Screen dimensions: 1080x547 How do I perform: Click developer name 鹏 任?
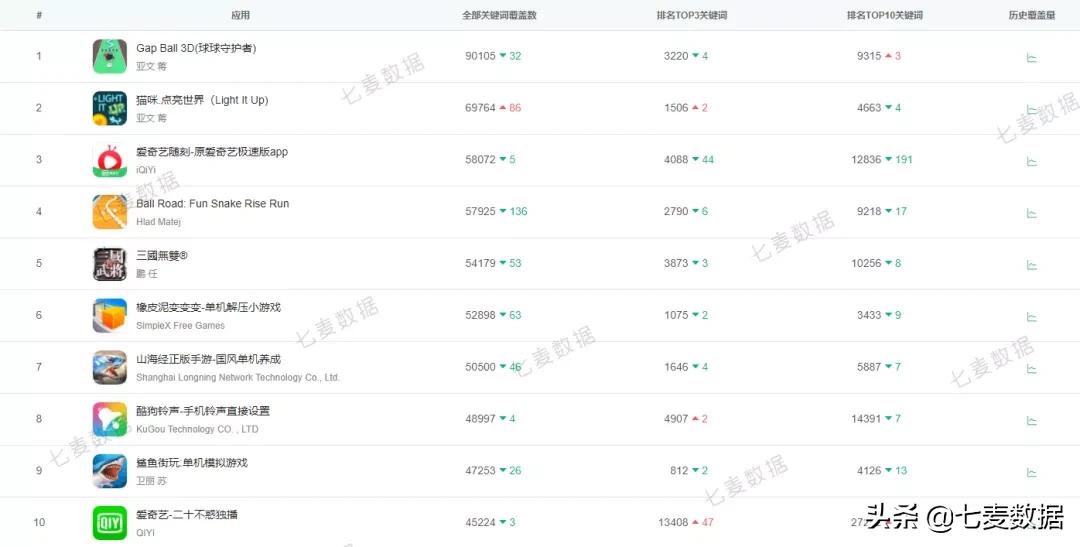tap(146, 274)
